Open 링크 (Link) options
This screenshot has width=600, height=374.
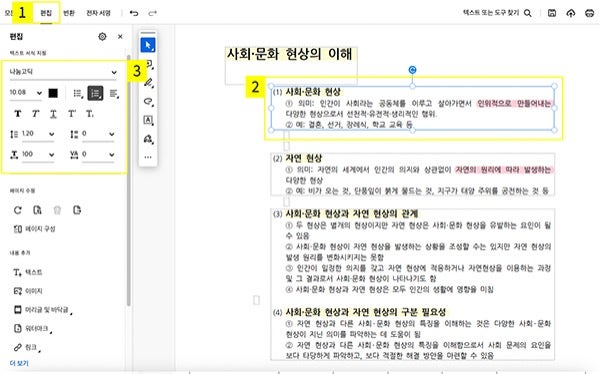click(x=27, y=347)
